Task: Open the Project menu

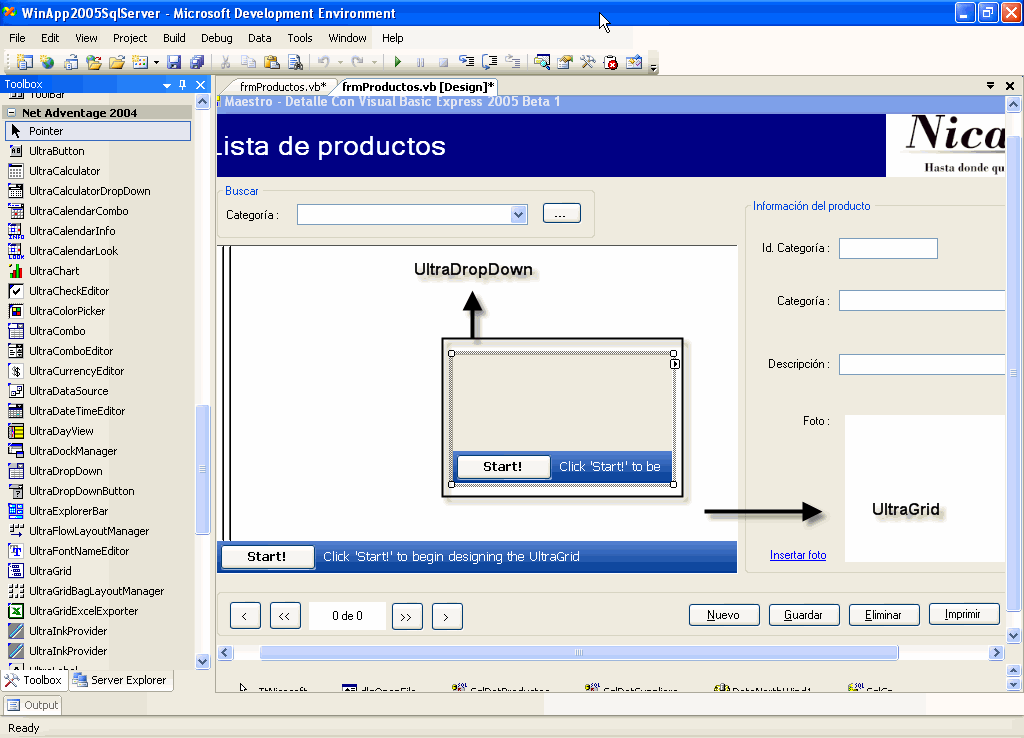Action: (130, 38)
